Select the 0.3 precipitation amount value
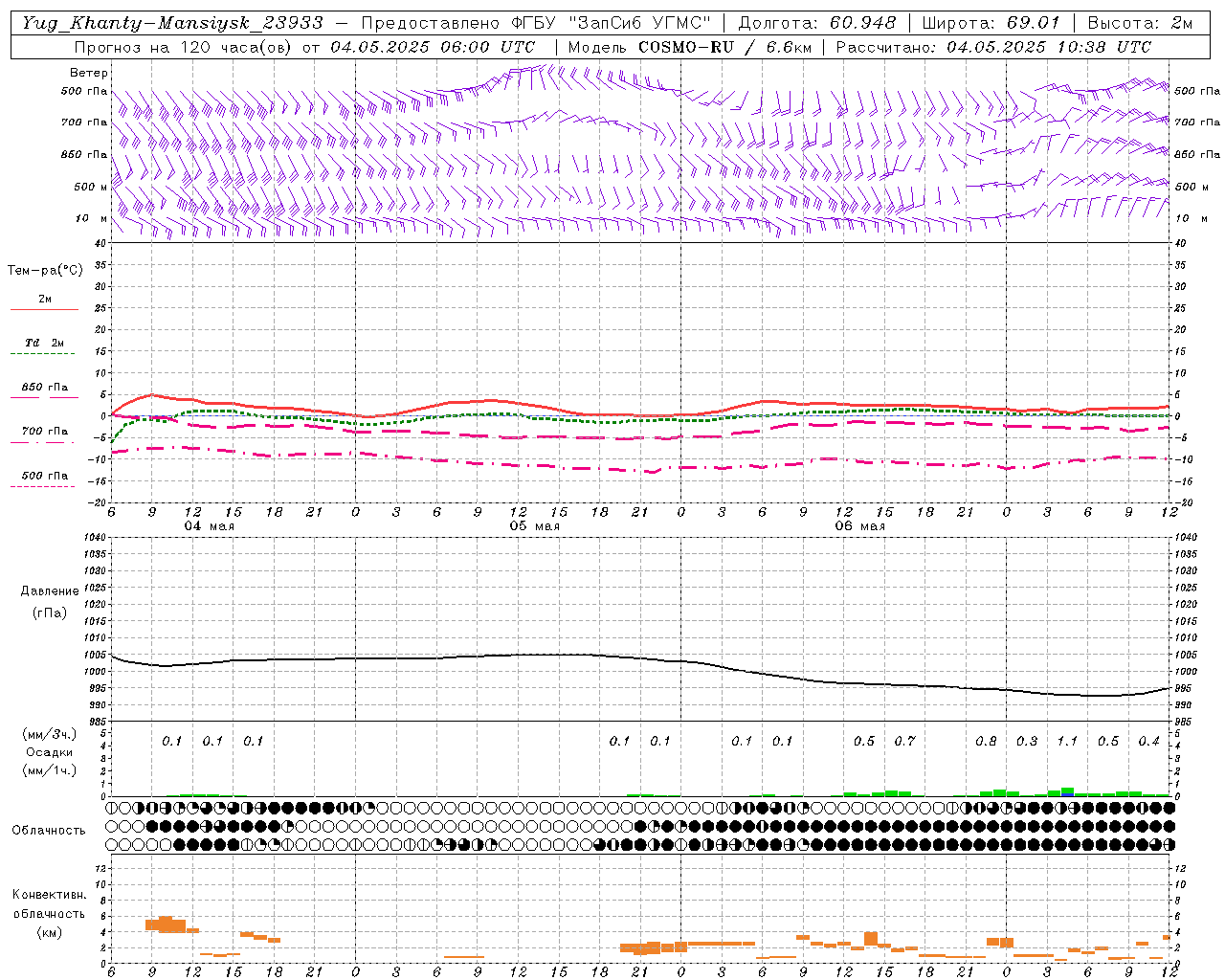The height and width of the screenshot is (980, 1225). 1027,741
